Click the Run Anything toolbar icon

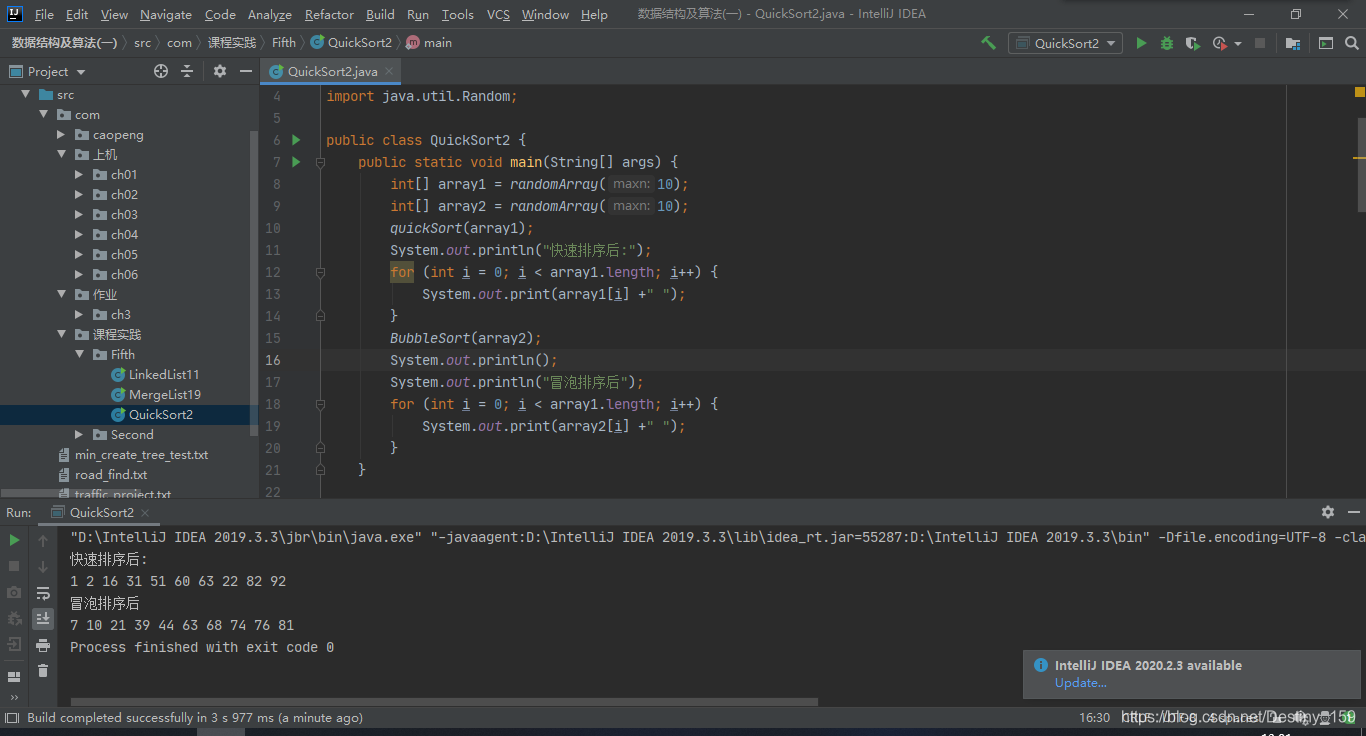[1326, 43]
